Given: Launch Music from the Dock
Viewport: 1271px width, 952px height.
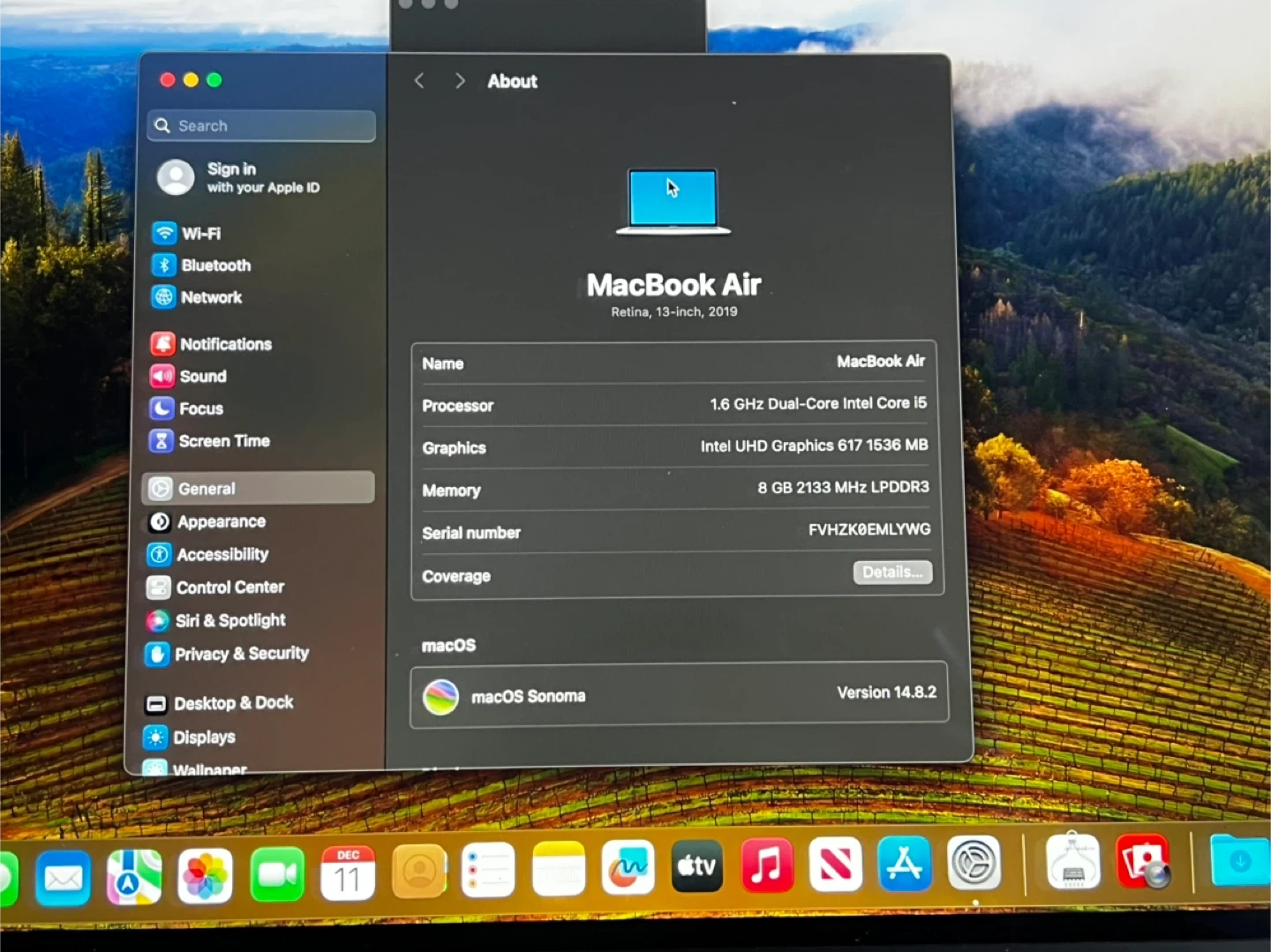Looking at the screenshot, I should point(765,865).
